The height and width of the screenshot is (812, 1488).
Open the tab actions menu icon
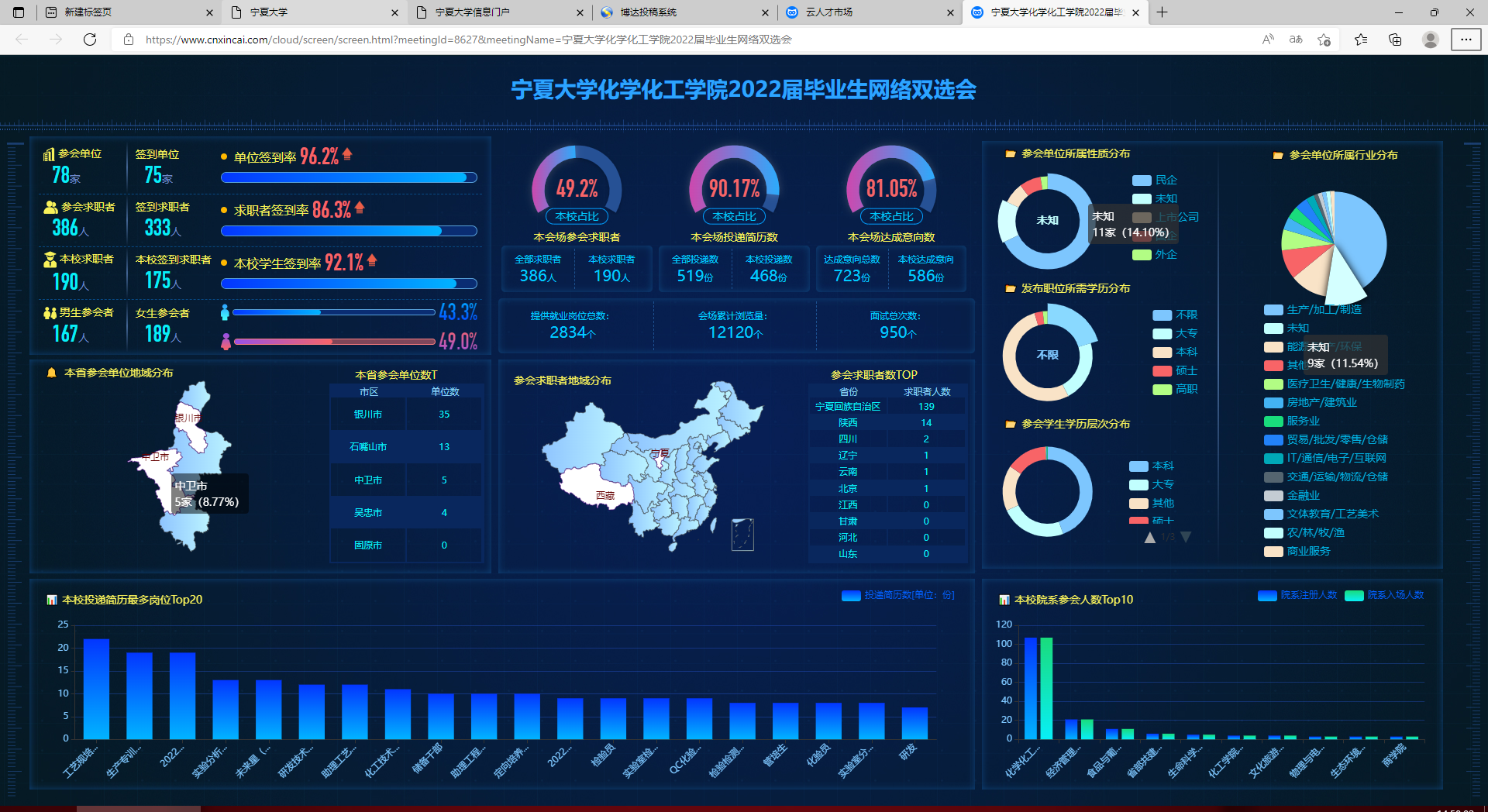(x=19, y=12)
